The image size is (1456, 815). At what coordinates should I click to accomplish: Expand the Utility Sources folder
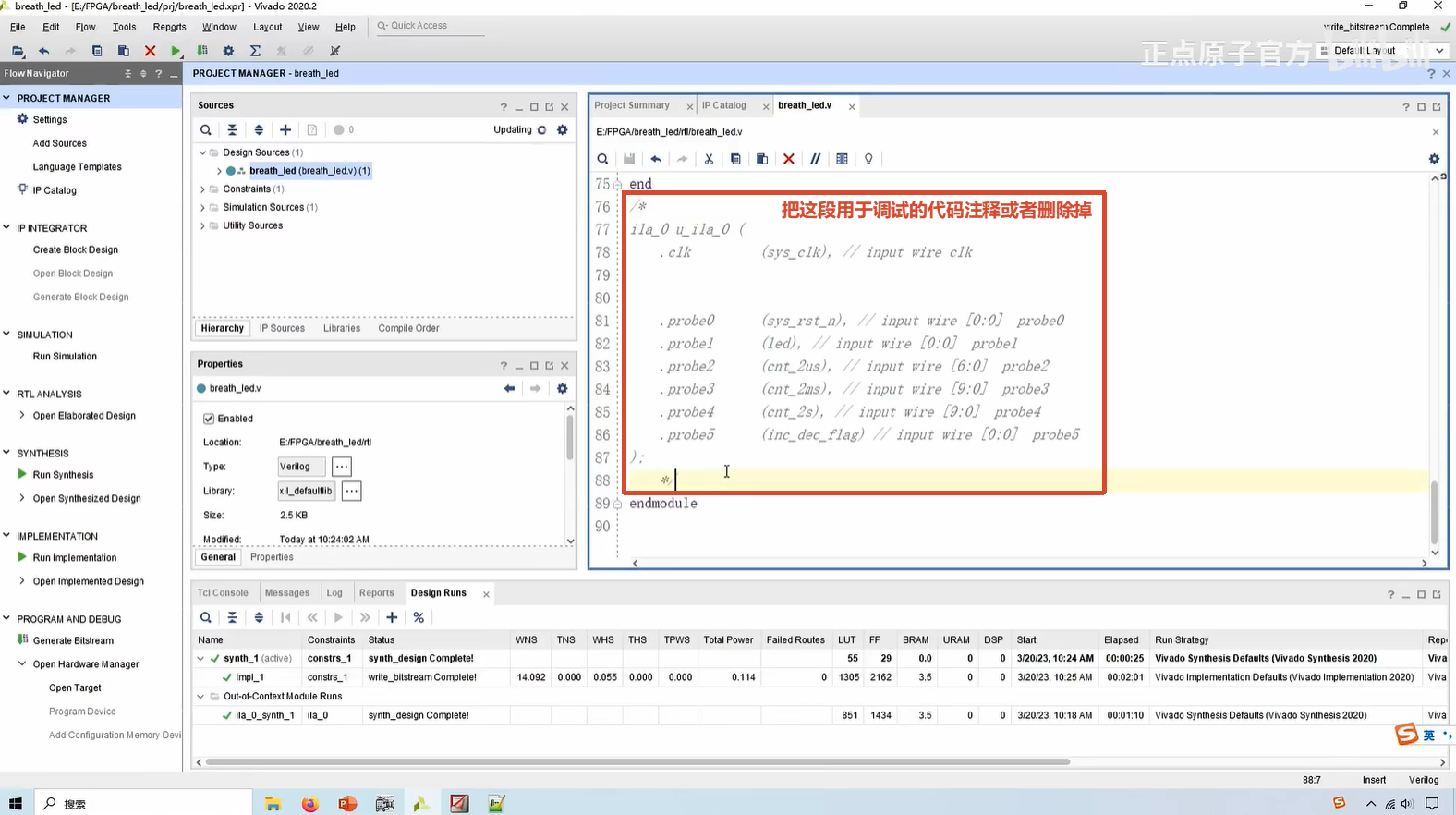[x=203, y=225]
